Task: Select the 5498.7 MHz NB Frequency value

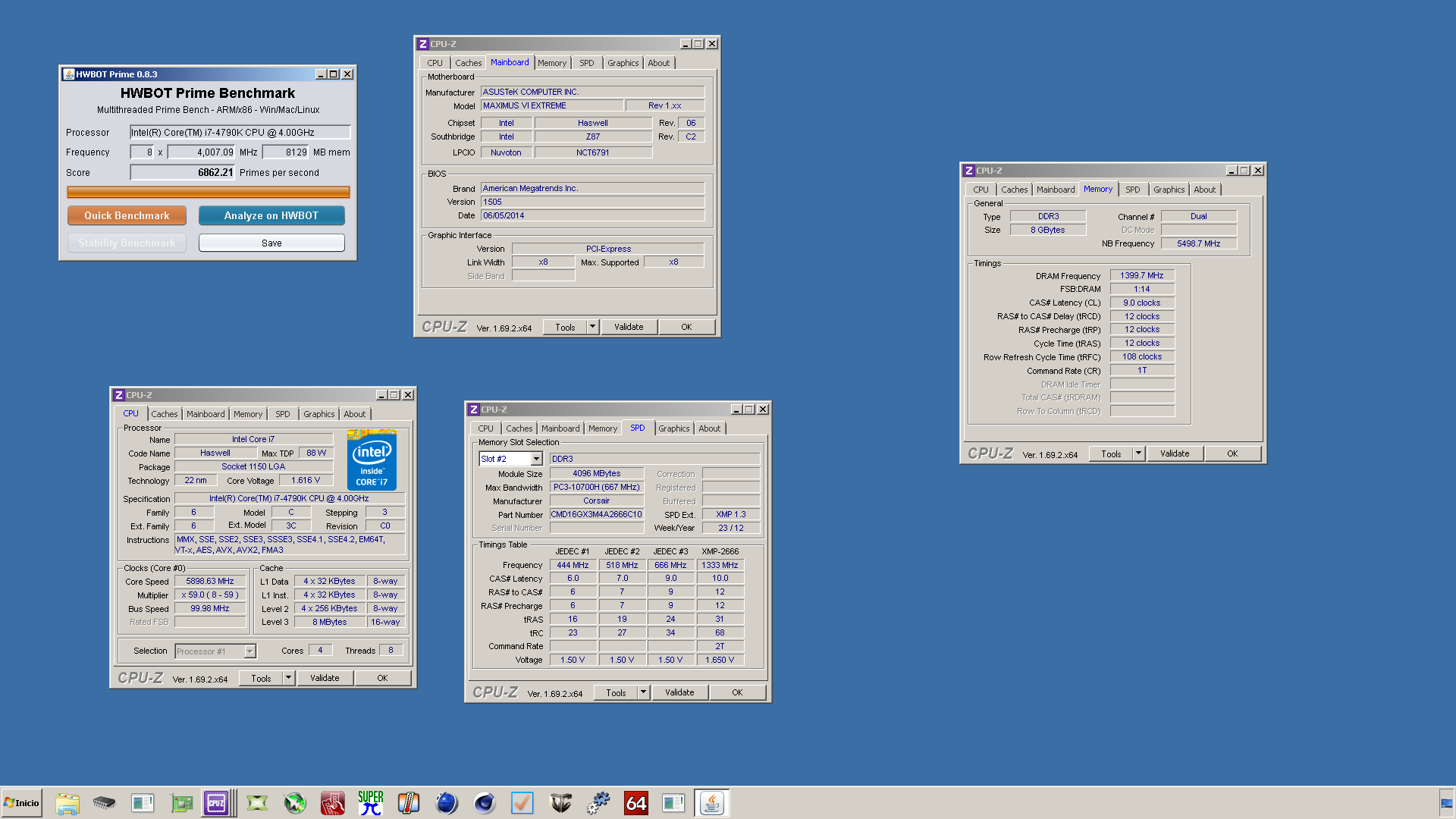Action: click(1199, 244)
